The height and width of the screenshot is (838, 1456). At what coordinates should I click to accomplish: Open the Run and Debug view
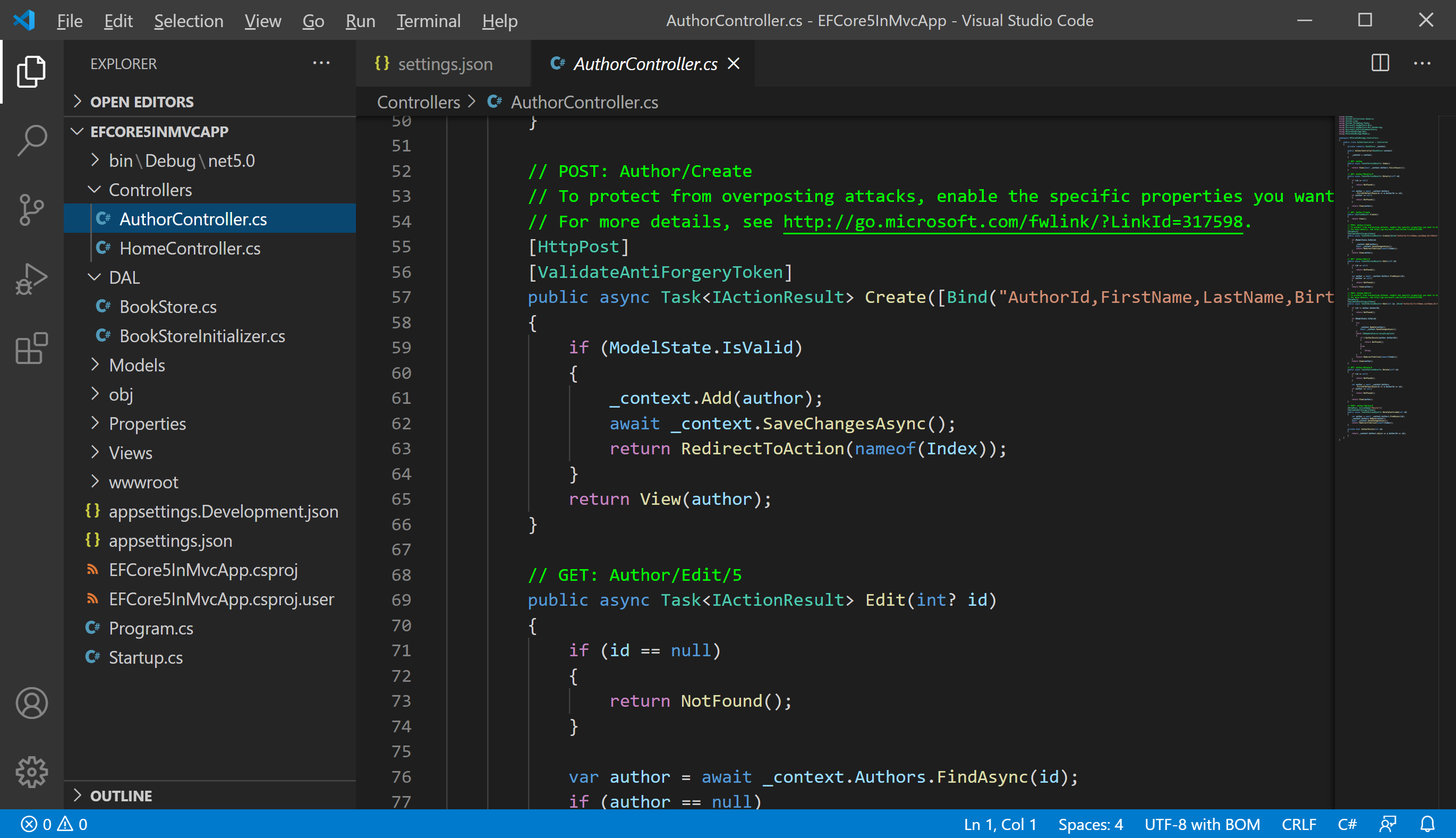(31, 279)
